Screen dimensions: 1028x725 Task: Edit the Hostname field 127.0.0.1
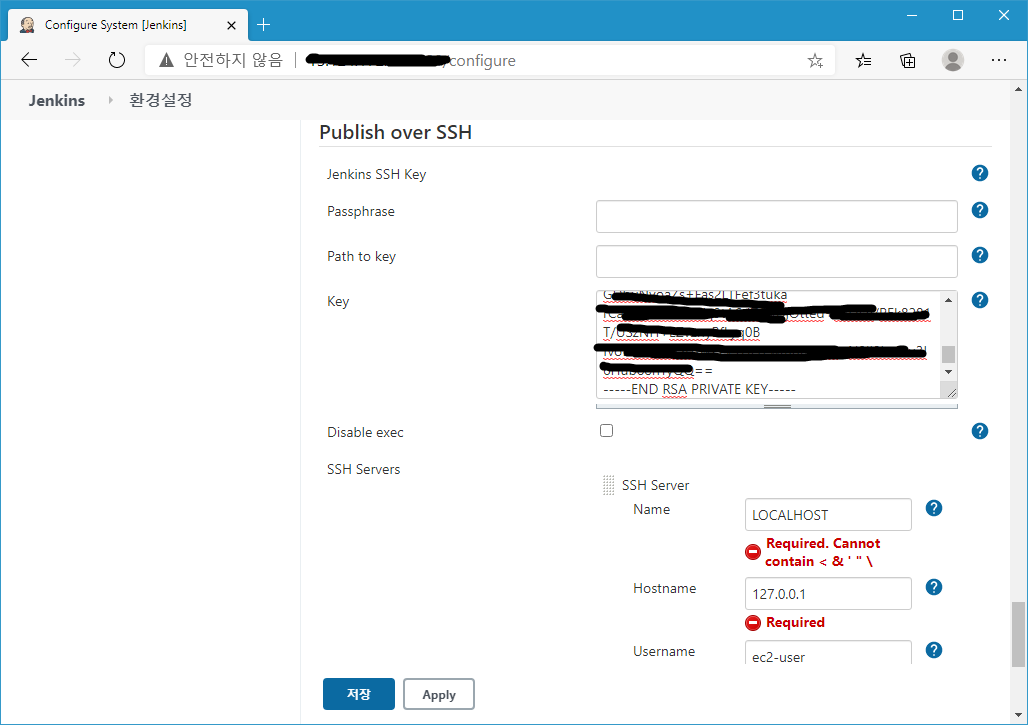click(828, 593)
